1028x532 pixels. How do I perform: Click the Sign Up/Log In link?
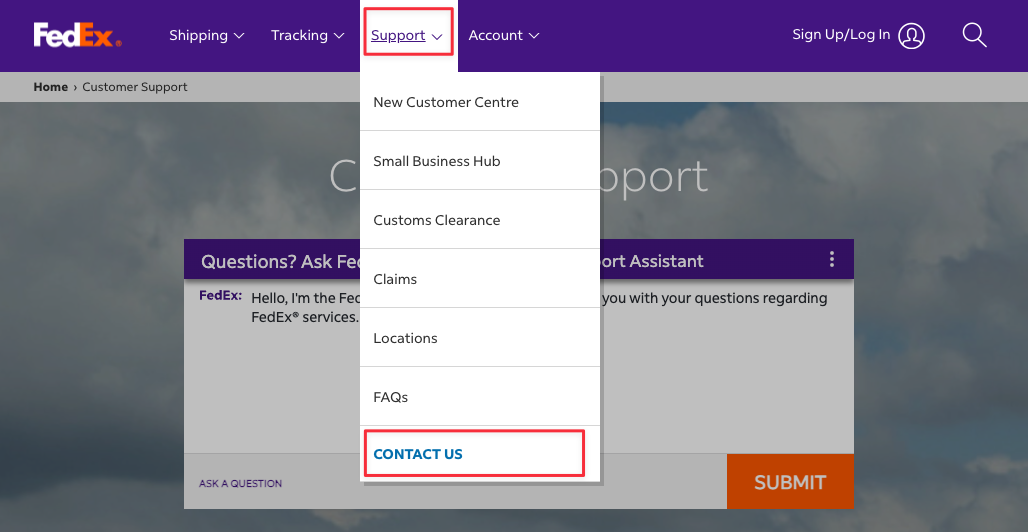tap(841, 35)
